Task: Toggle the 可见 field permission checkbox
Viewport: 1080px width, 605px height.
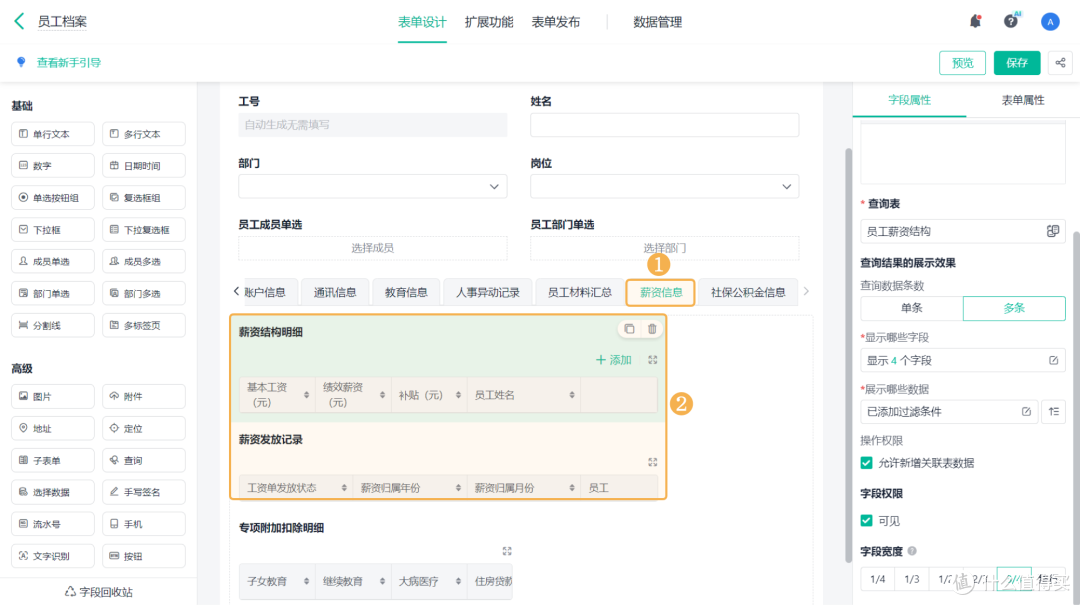Action: (x=866, y=520)
